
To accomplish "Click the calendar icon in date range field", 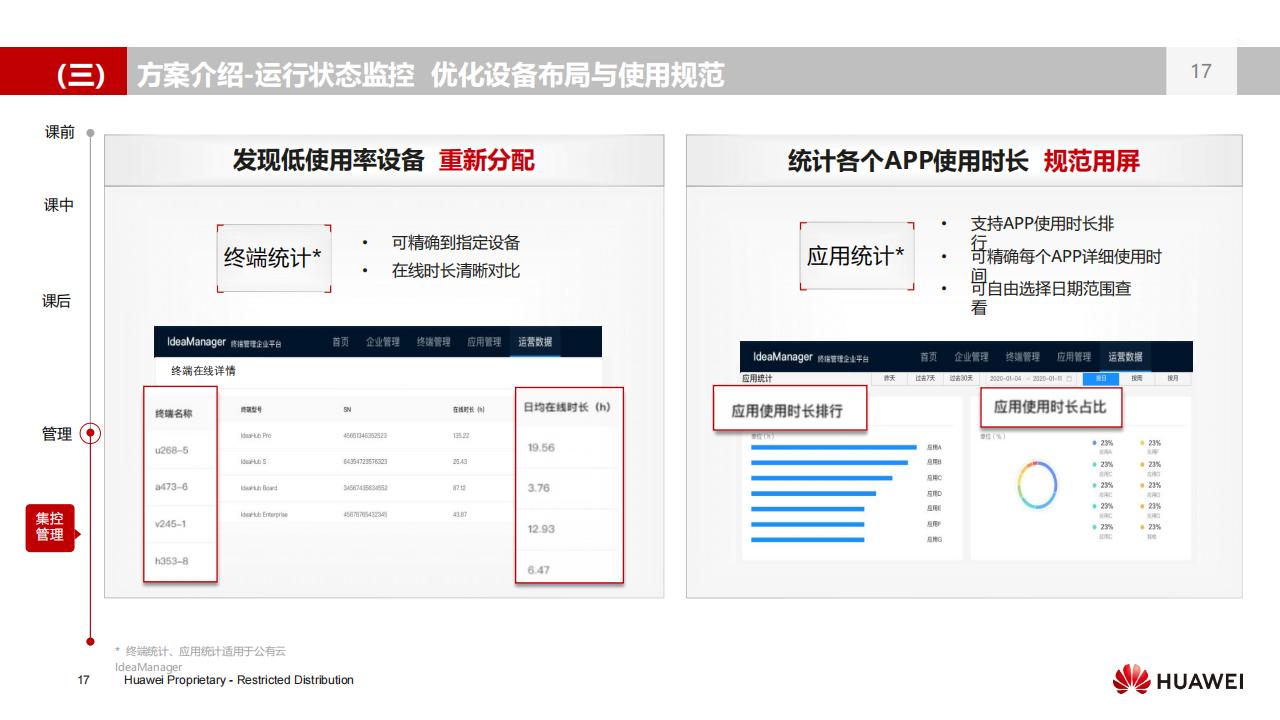I will click(1069, 379).
